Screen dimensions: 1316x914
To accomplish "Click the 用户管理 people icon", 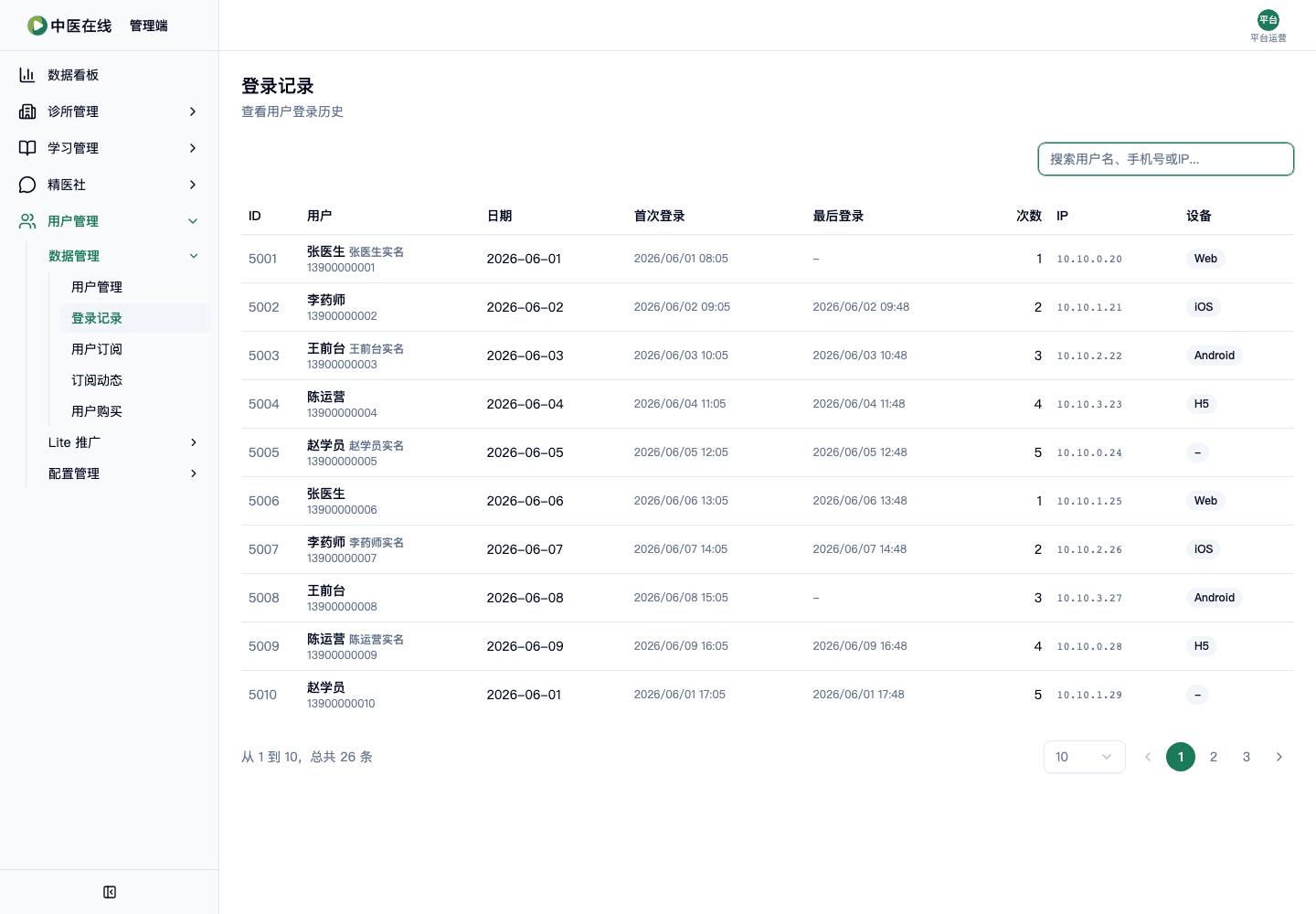I will (27, 221).
